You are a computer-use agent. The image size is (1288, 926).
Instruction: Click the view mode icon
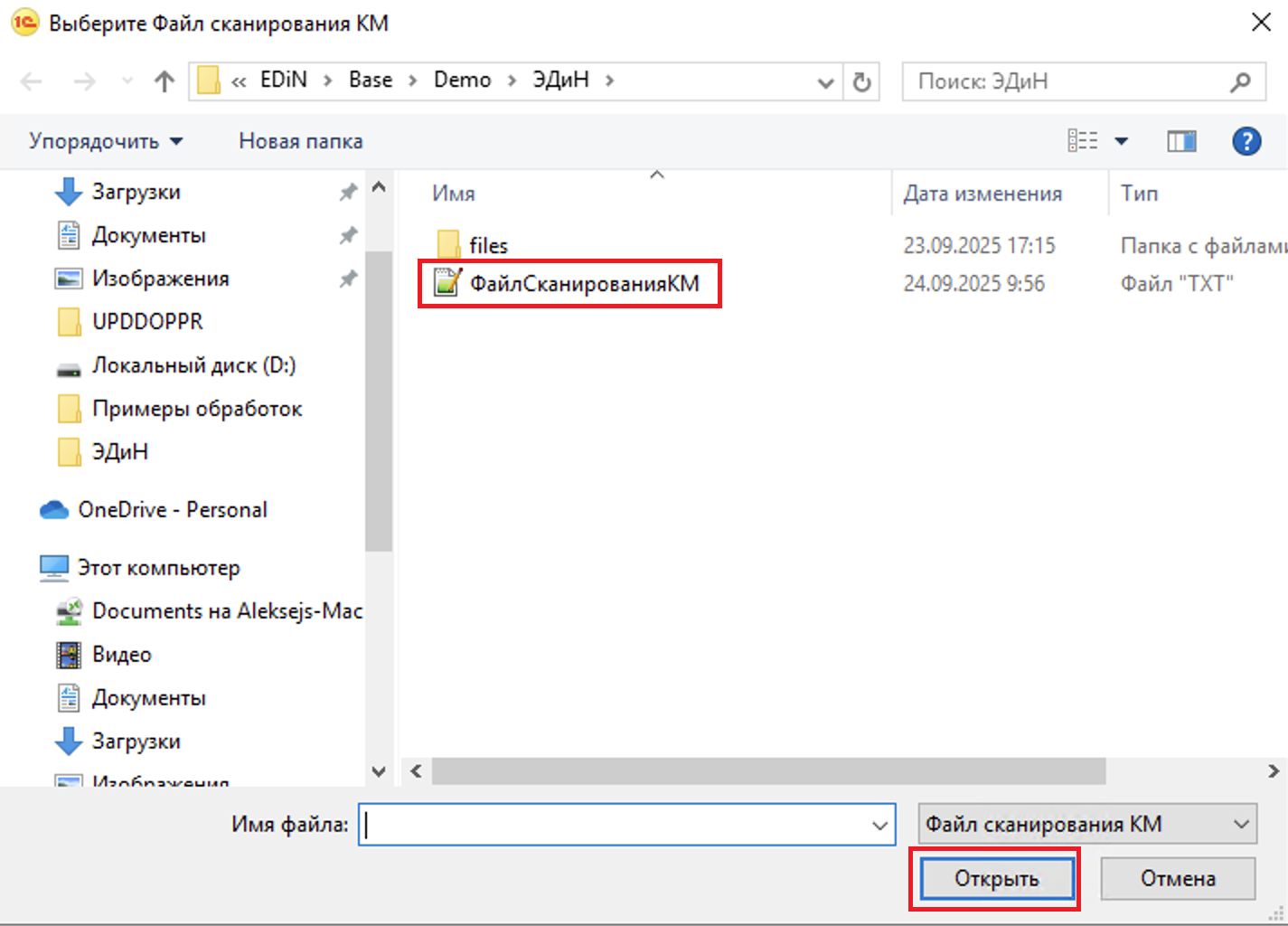pos(1083,141)
